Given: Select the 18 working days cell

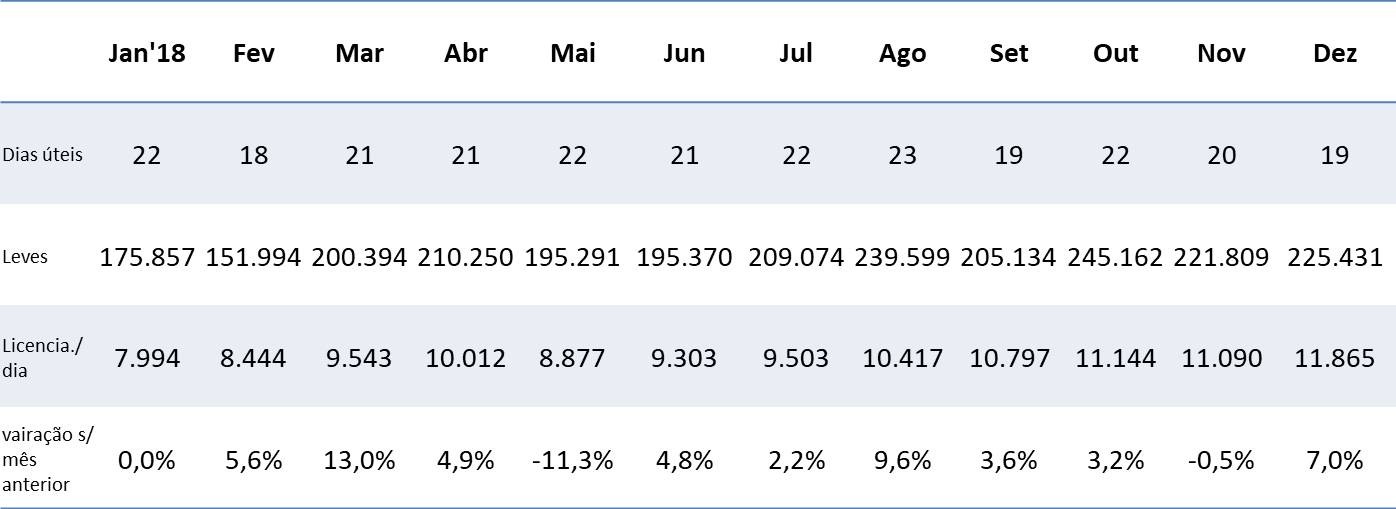Looking at the screenshot, I should [x=254, y=156].
